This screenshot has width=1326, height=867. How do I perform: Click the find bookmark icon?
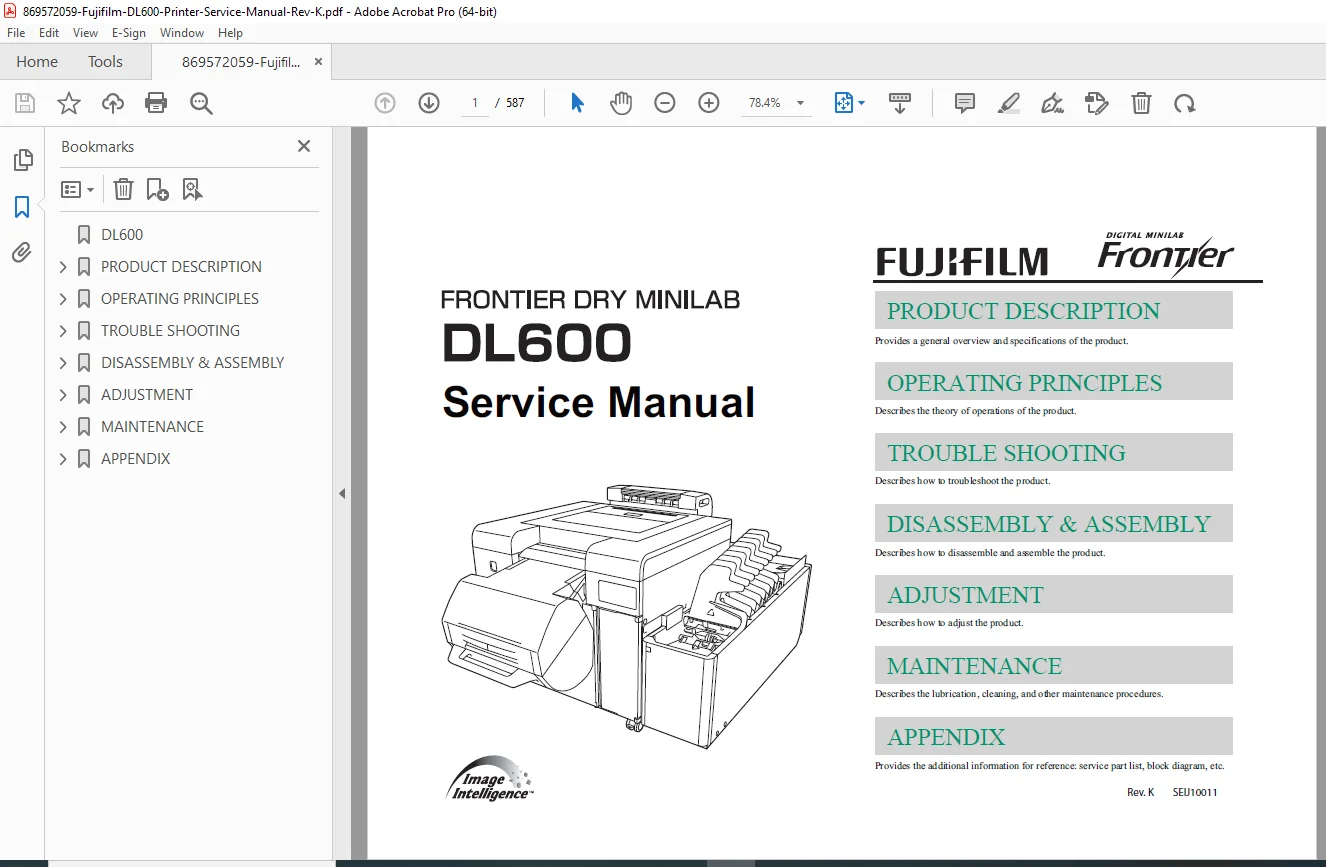(193, 189)
